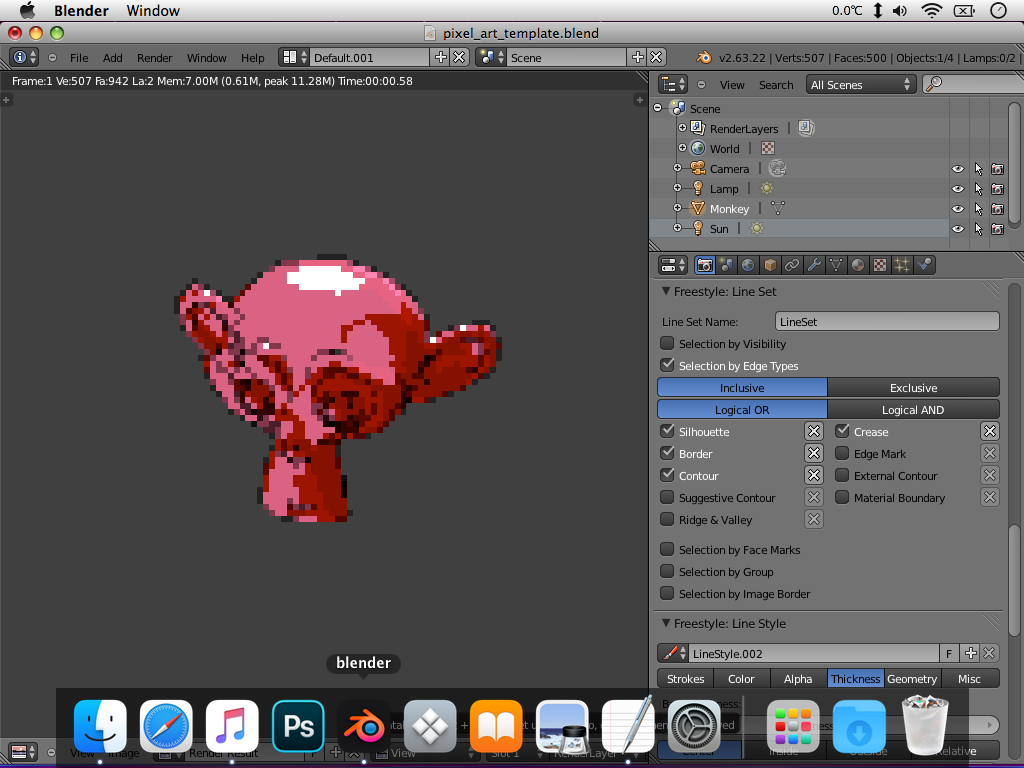
Task: Open the World properties globe tab
Action: 748,265
